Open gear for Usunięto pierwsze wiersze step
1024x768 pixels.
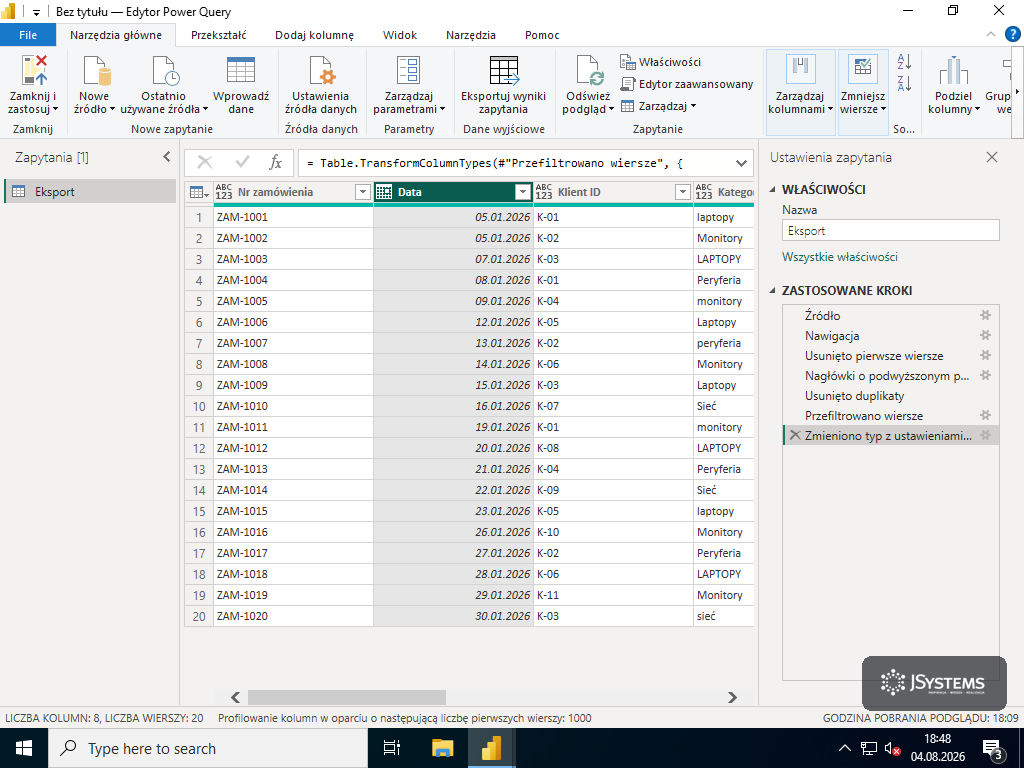(x=985, y=356)
